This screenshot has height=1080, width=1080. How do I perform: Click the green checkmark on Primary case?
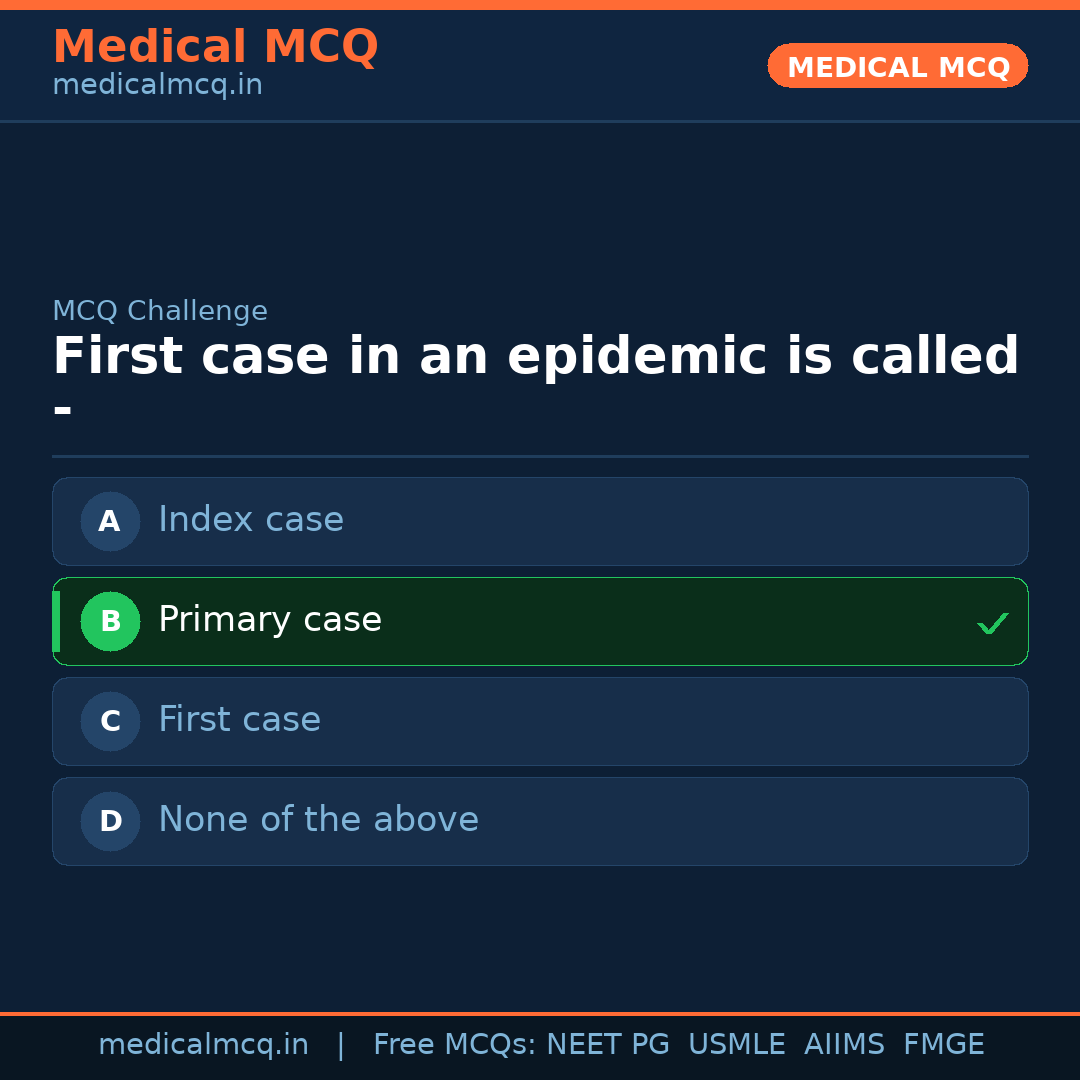[993, 623]
